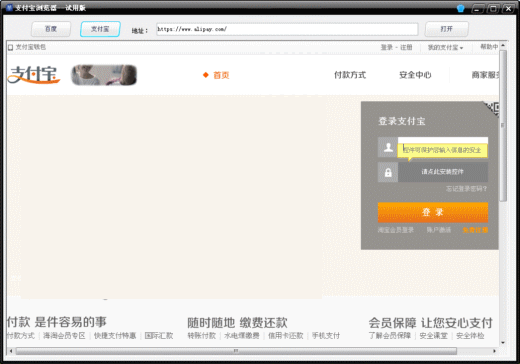The image size is (520, 364).
Task: Click the vertical scrollbar down arrow
Action: (x=503, y=343)
